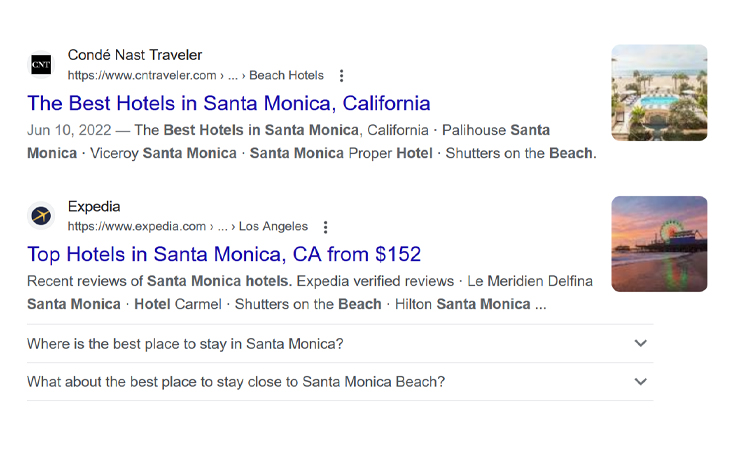This screenshot has height=456, width=730.
Task: Click the Condé Nast Traveler CNT favicon
Action: point(41,65)
